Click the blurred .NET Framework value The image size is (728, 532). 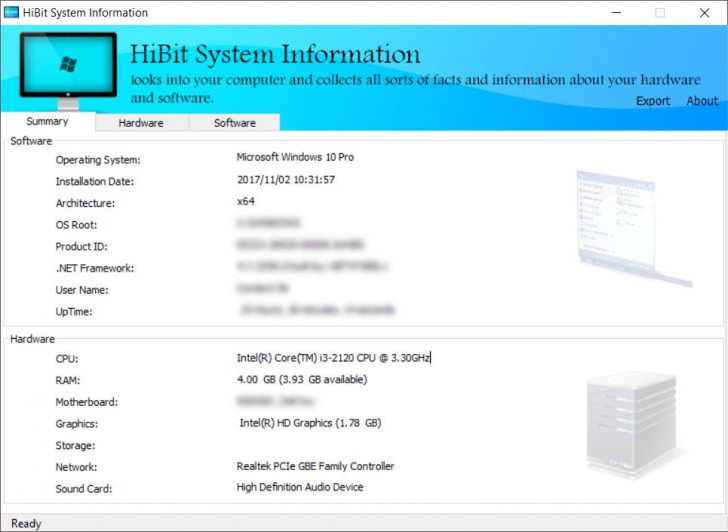click(312, 266)
